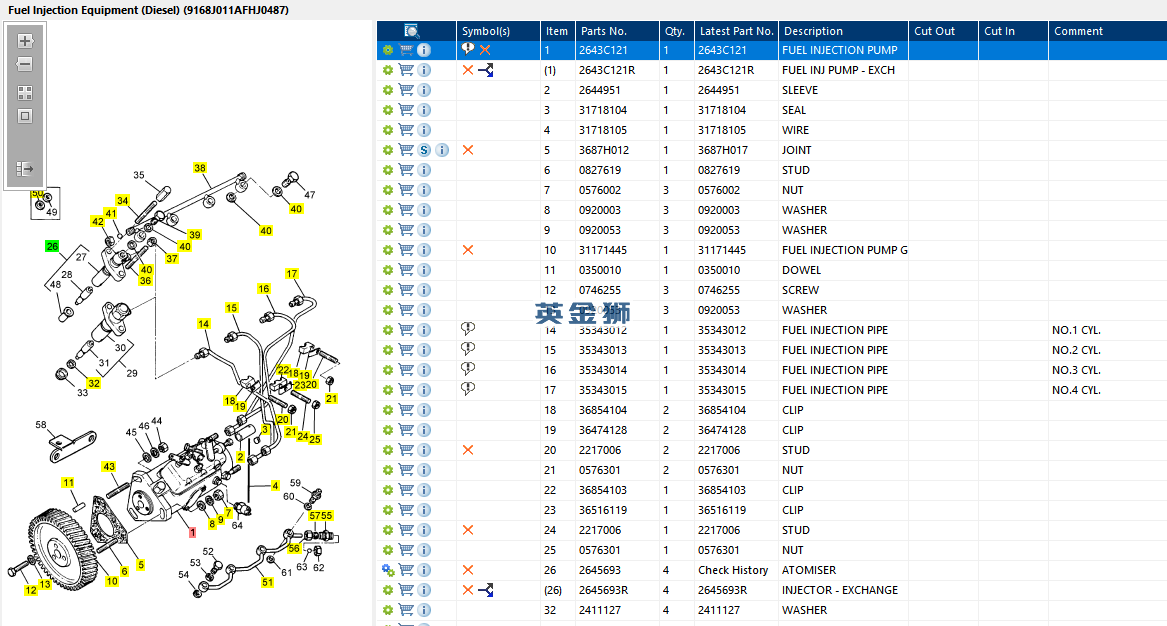The width and height of the screenshot is (1167, 626).
Task: Click green callout 26 on the diagram
Action: click(x=52, y=246)
